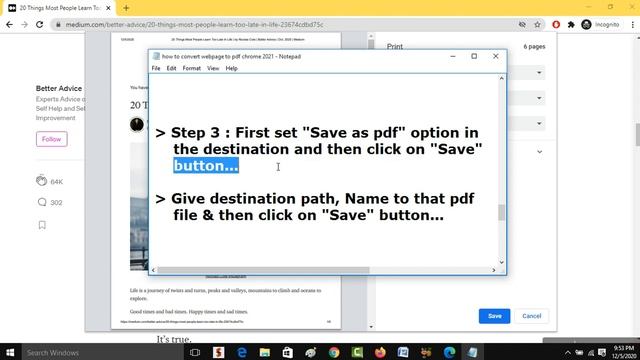Click the '6 pages' label in print dialog

click(x=534, y=47)
